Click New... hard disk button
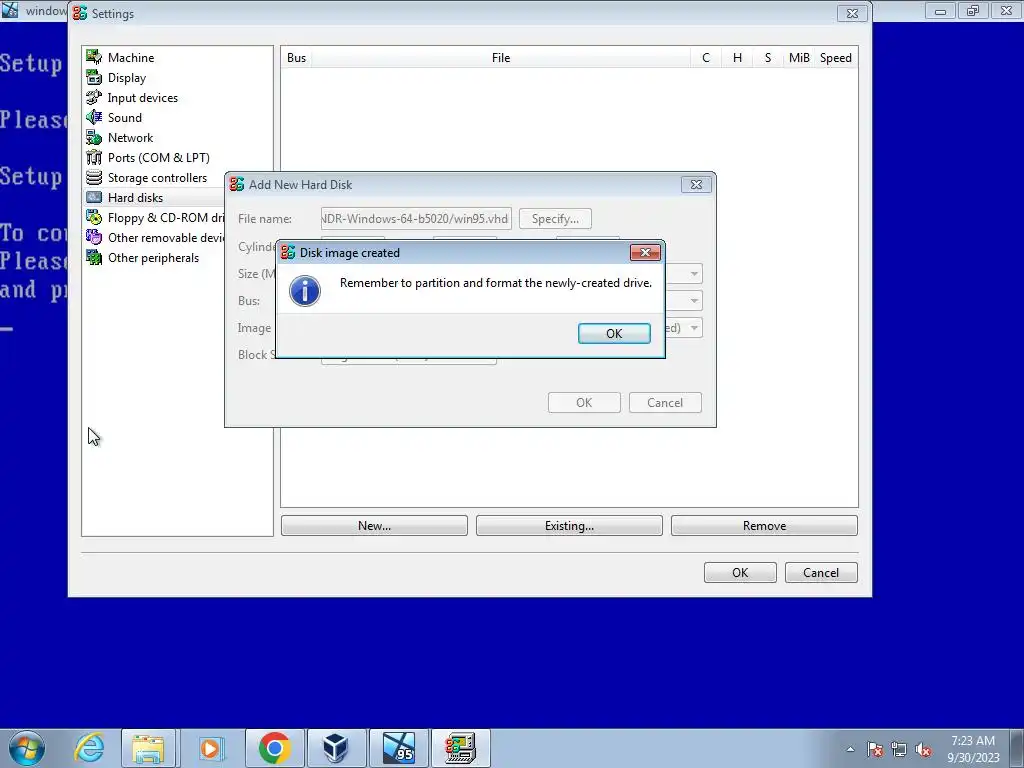Viewport: 1024px width, 768px height. [x=374, y=526]
